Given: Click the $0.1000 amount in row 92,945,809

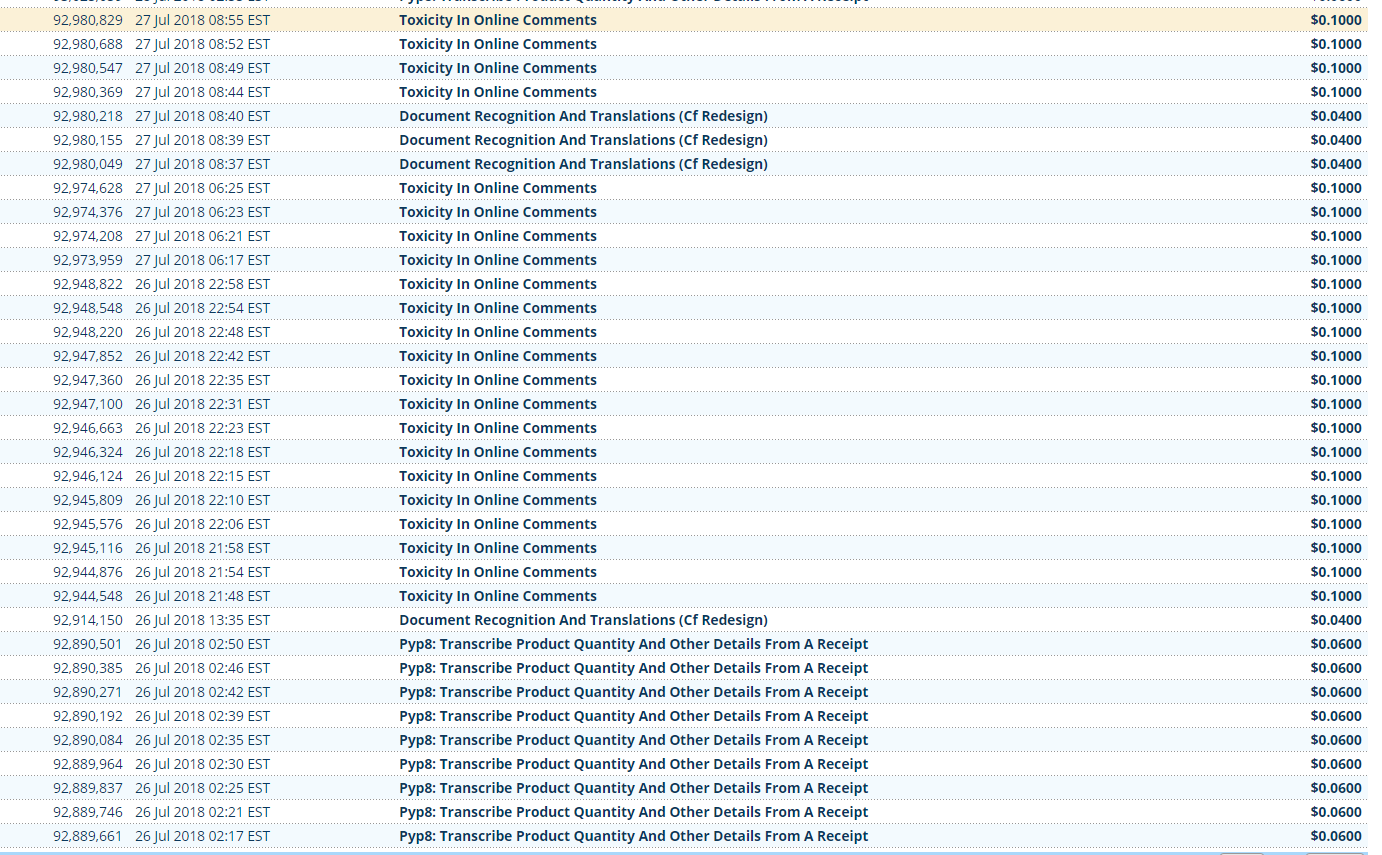Looking at the screenshot, I should click(1336, 500).
